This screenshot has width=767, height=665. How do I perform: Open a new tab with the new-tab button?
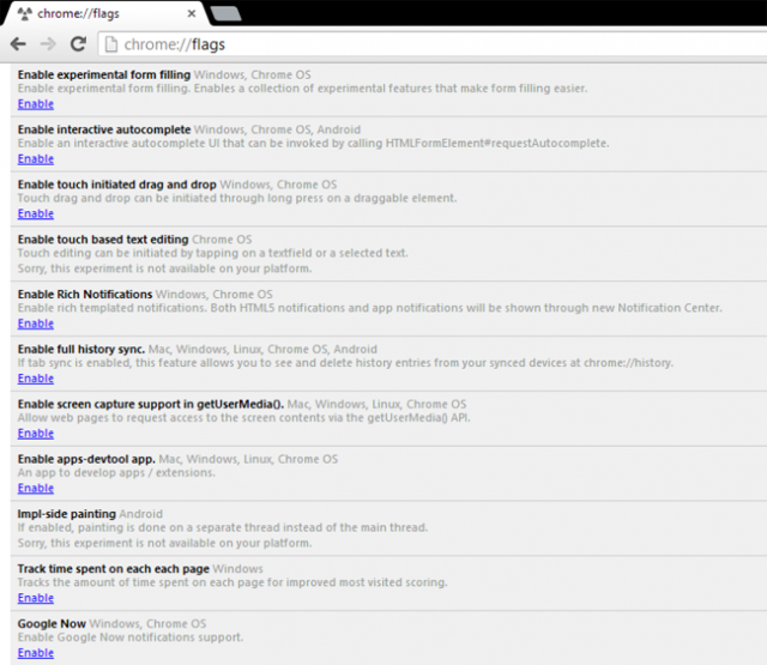point(226,14)
